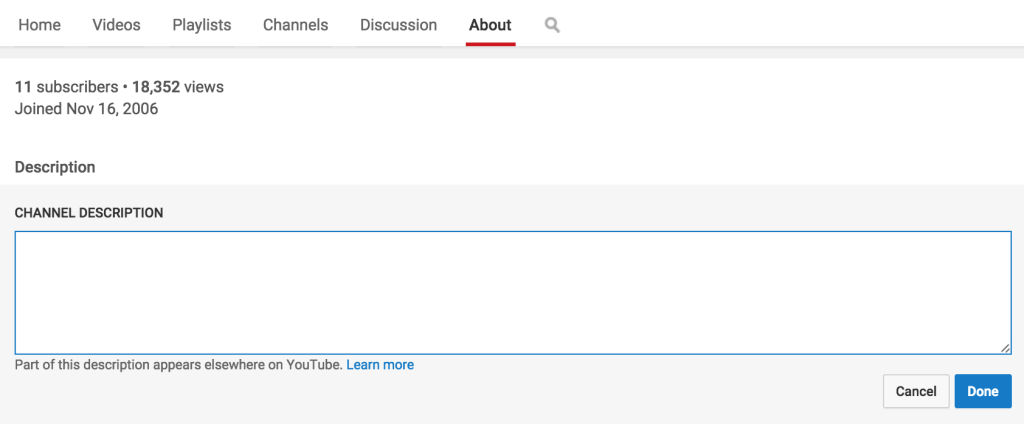Image resolution: width=1024 pixels, height=424 pixels.
Task: Save description with the Done button
Action: tap(983, 391)
